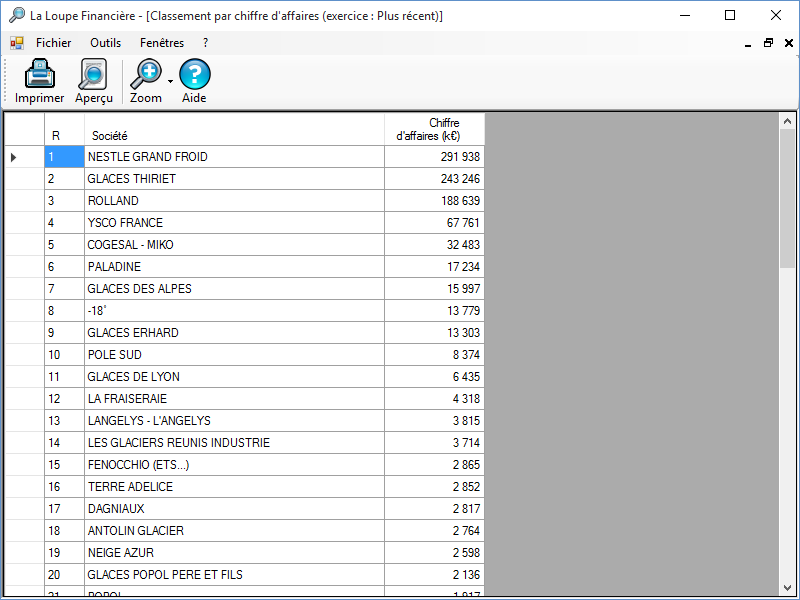Click the LA FRAISERAIE cell
800x600 pixels.
[234, 398]
